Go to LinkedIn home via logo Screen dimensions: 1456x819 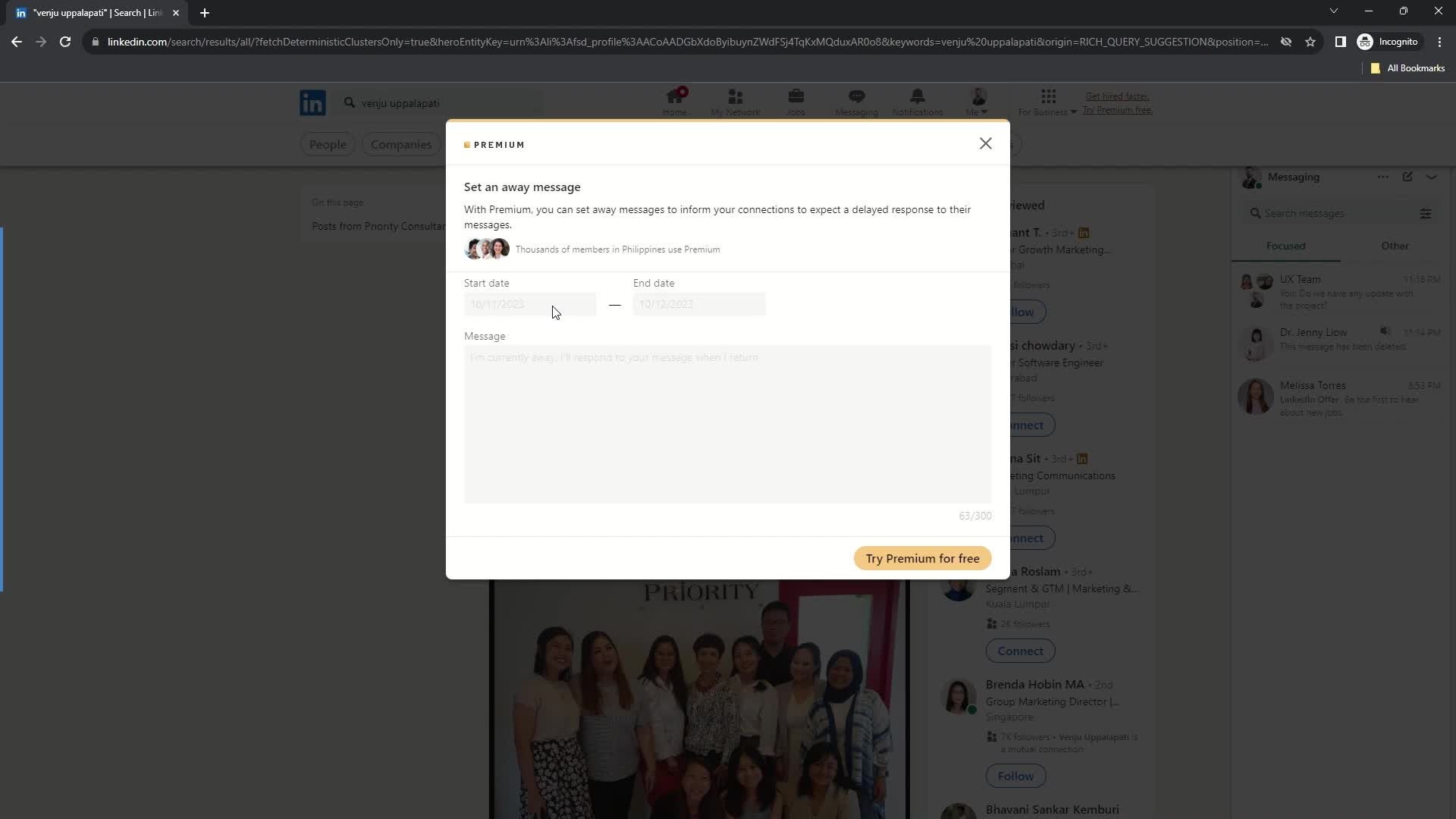(x=312, y=102)
